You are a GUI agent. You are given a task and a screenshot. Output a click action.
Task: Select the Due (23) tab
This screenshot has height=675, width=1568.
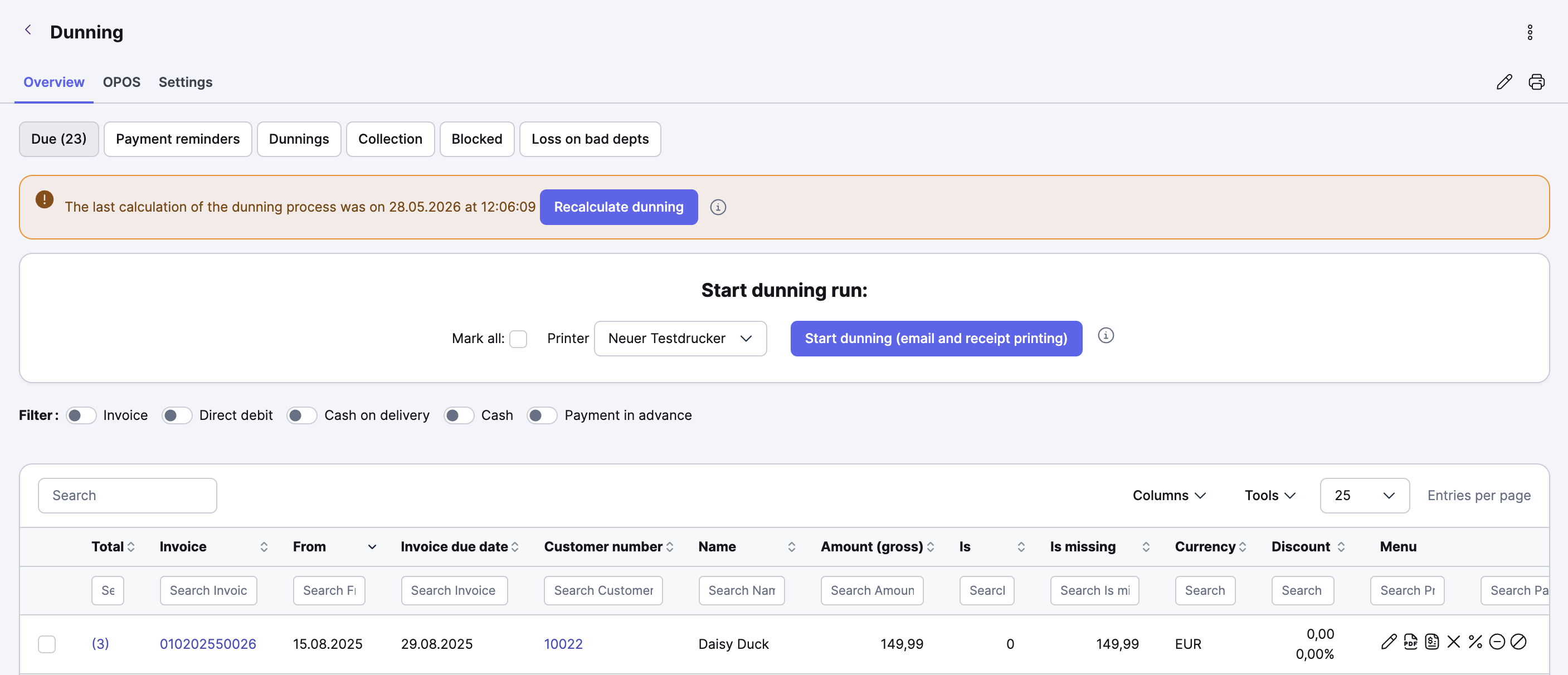(59, 139)
